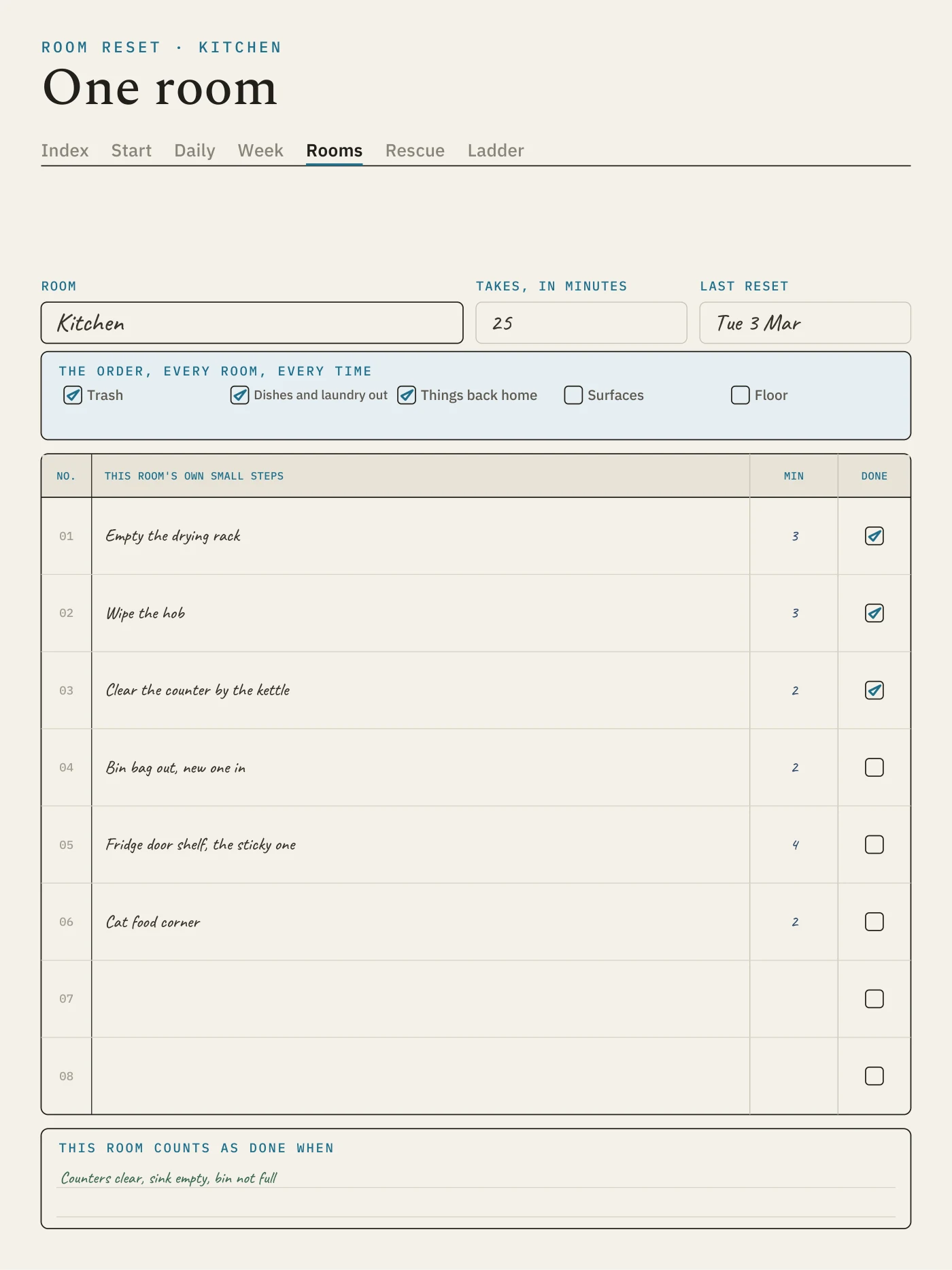
Task: Untick done for Empty the drying rack
Action: [x=874, y=536]
